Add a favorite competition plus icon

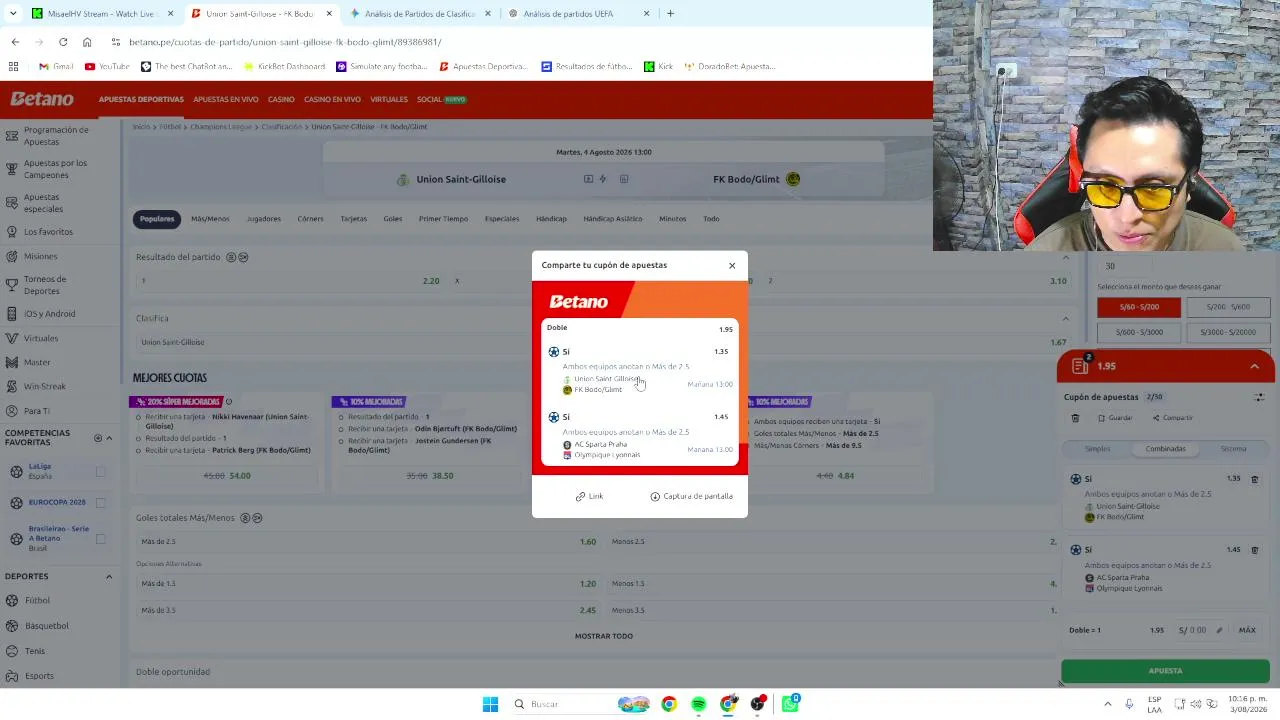click(x=97, y=438)
